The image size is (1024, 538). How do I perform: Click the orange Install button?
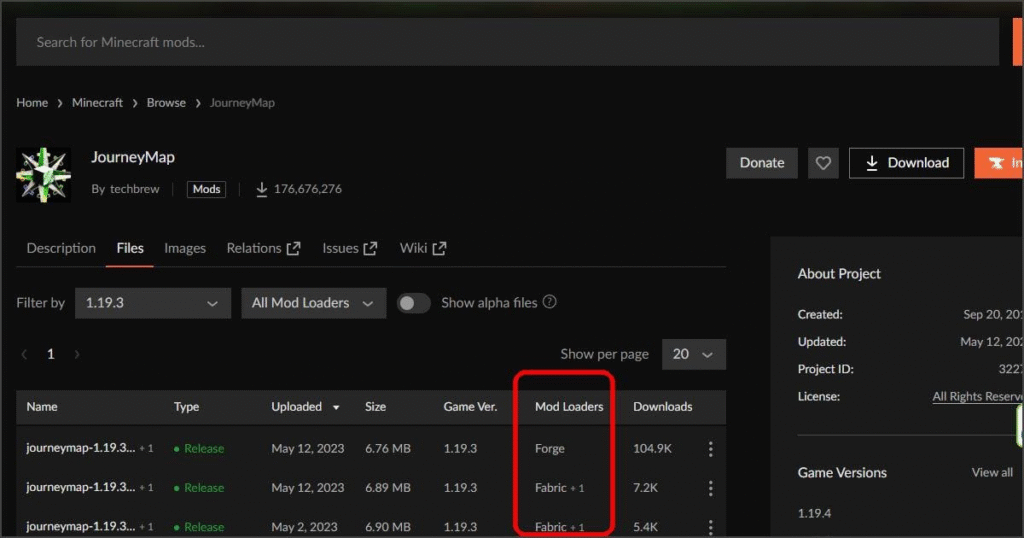[999, 163]
